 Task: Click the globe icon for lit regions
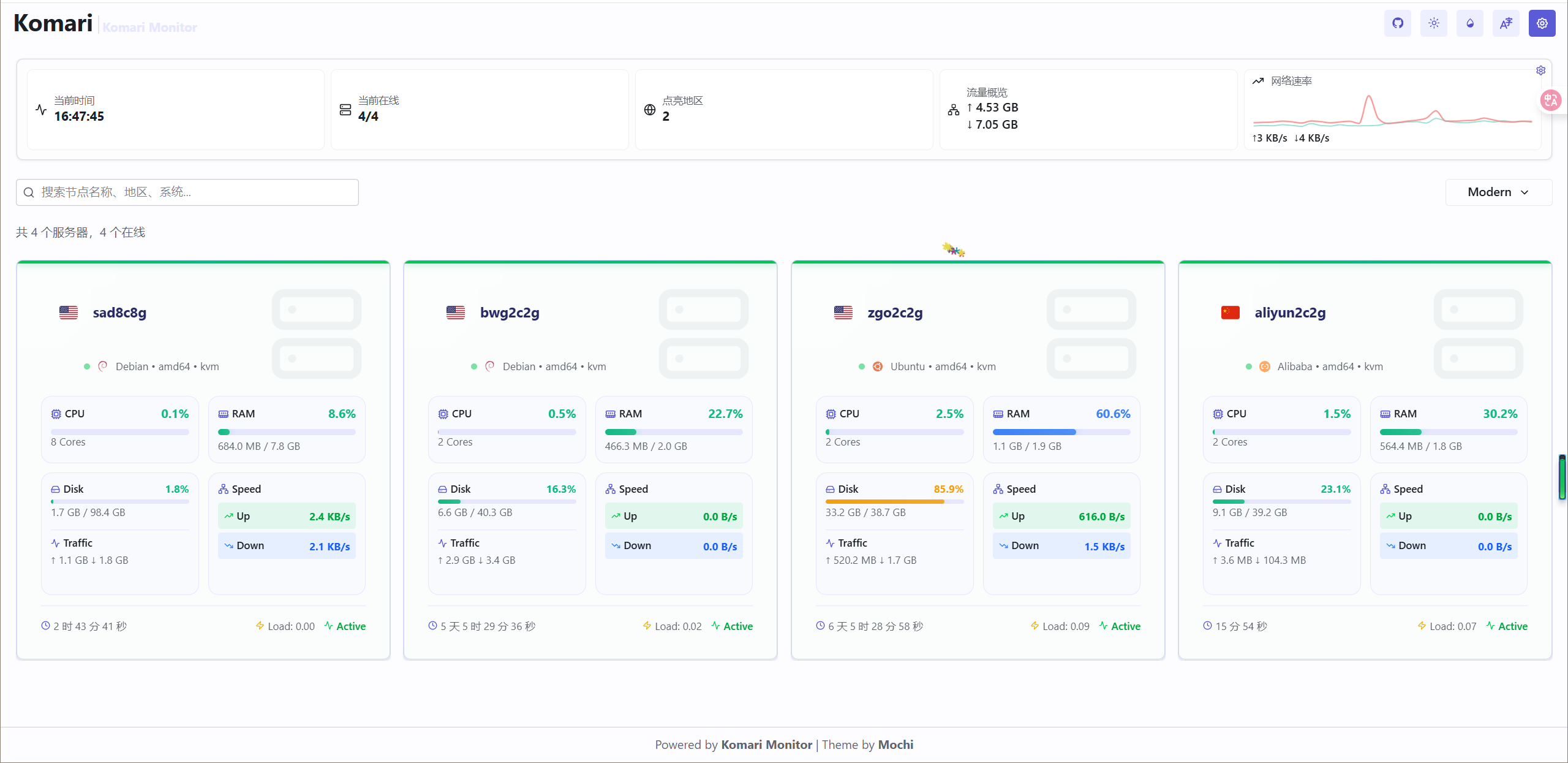coord(649,110)
